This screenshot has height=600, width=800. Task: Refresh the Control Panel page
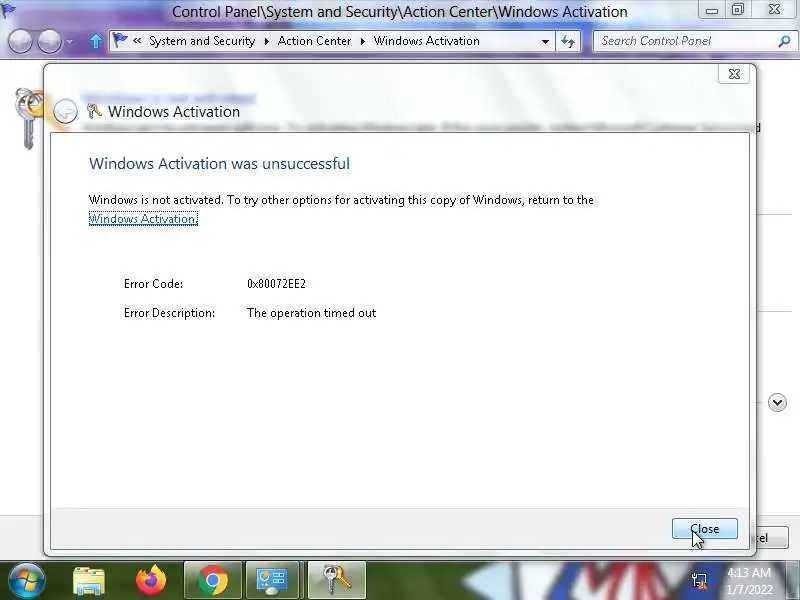click(568, 41)
